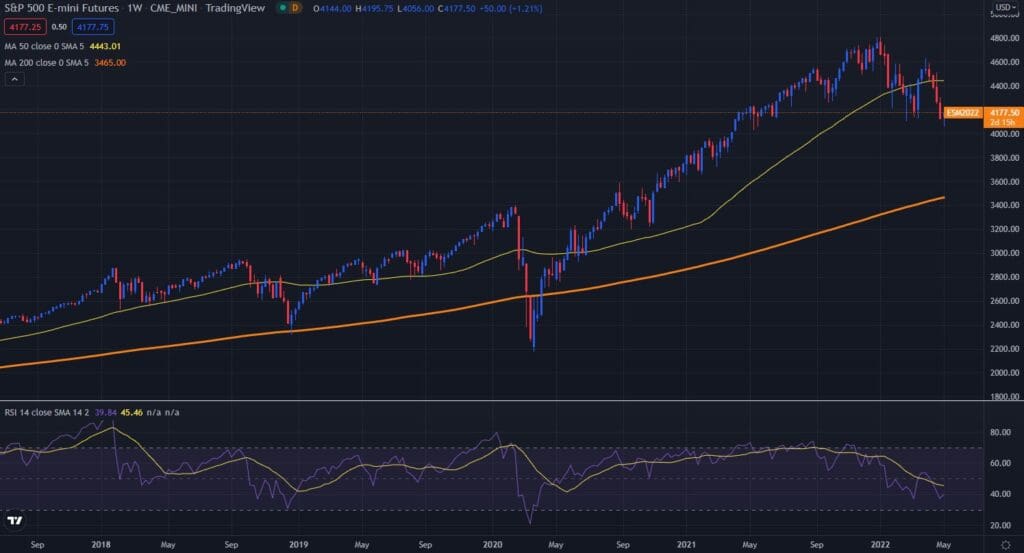Click the 2020 label on time axis
The height and width of the screenshot is (553, 1024).
pyautogui.click(x=490, y=546)
